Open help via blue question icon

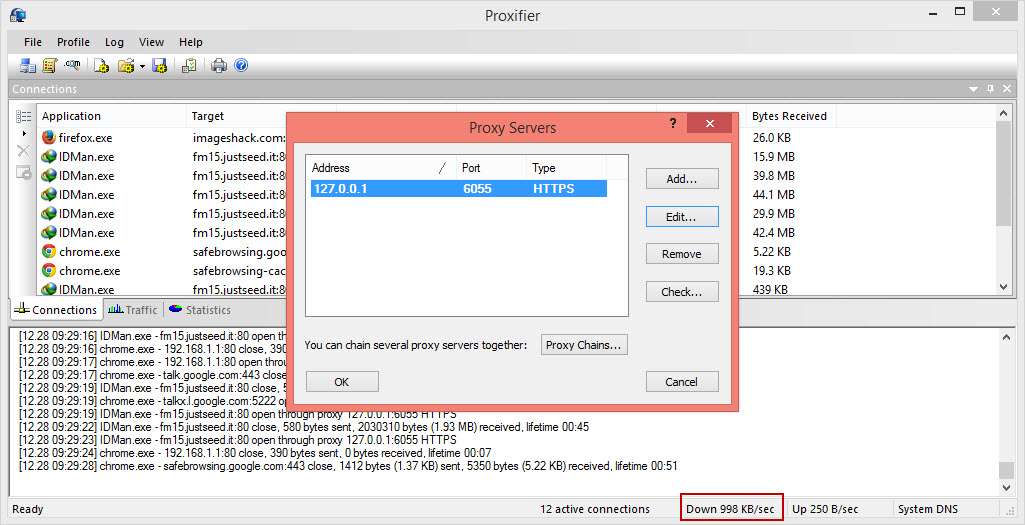click(x=240, y=66)
